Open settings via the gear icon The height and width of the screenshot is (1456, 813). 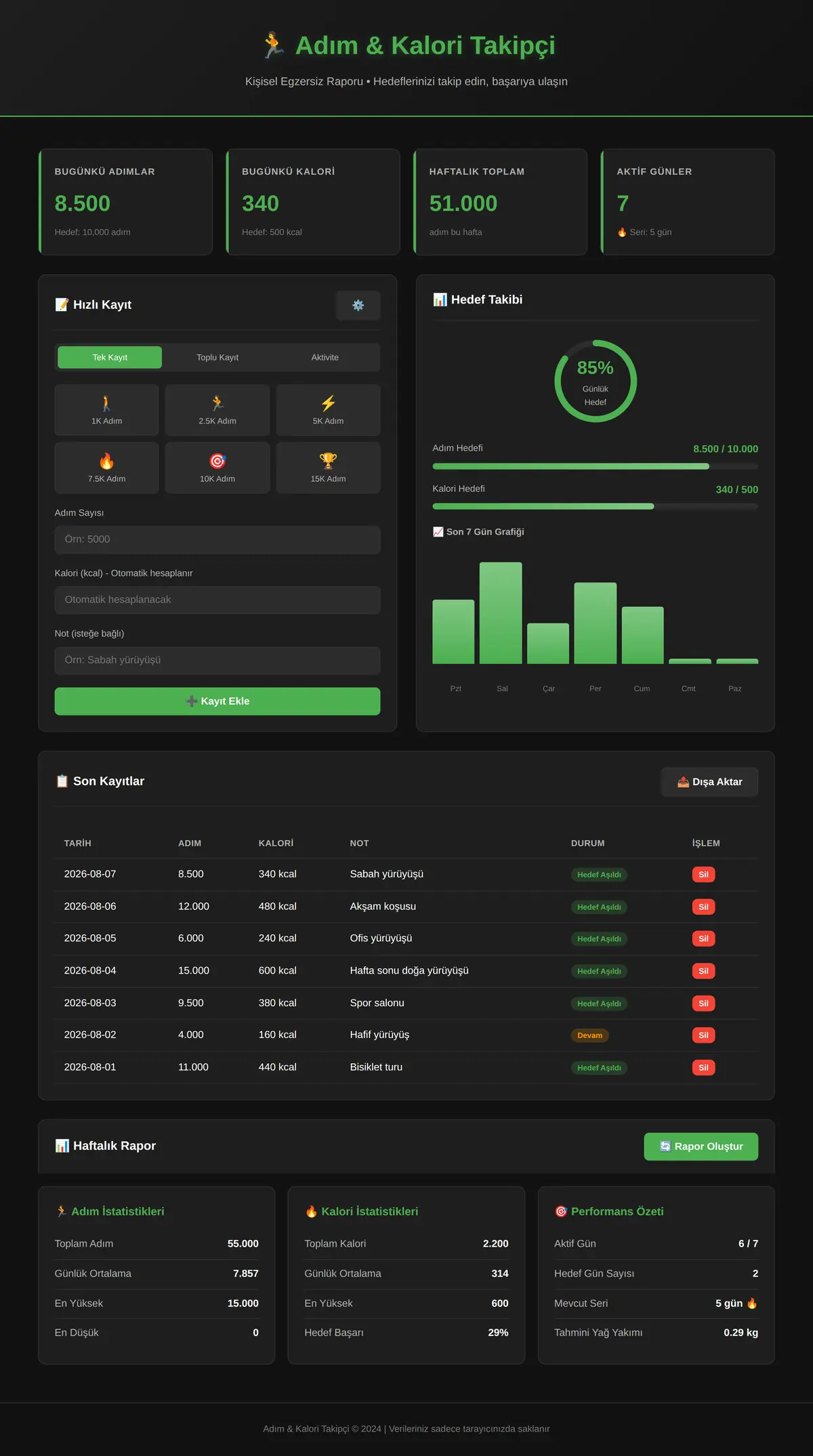point(358,306)
